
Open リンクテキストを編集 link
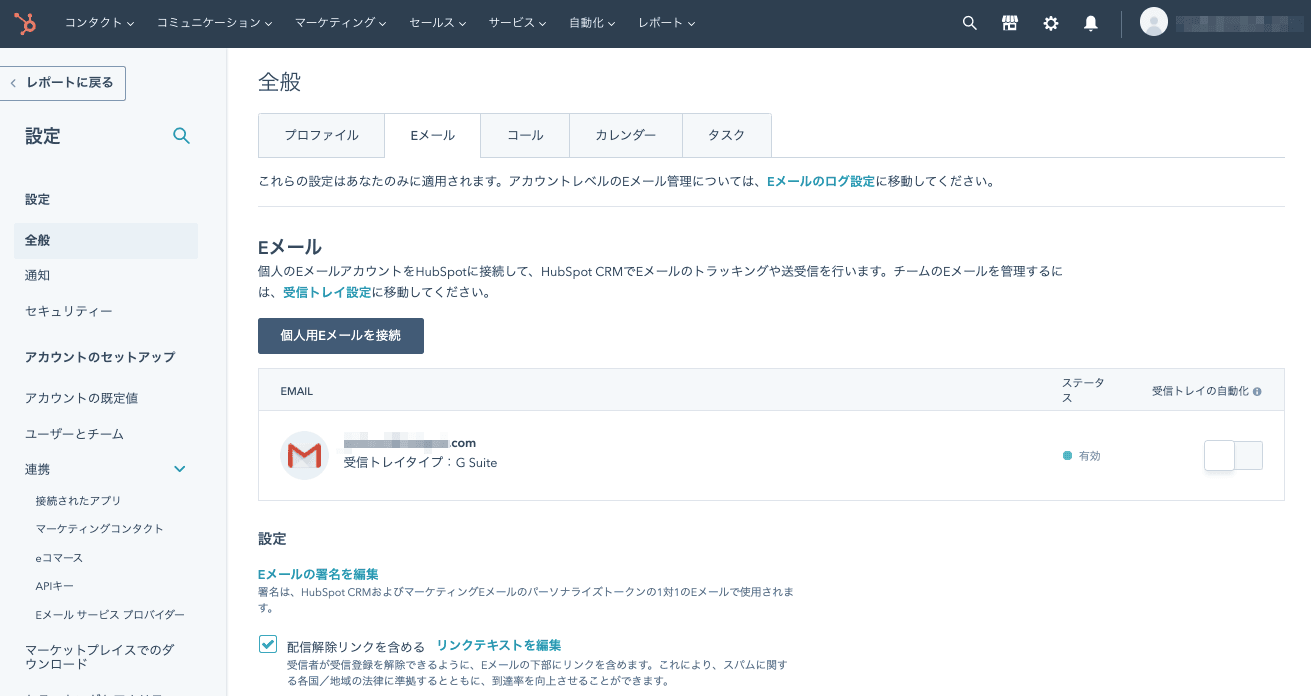click(499, 645)
